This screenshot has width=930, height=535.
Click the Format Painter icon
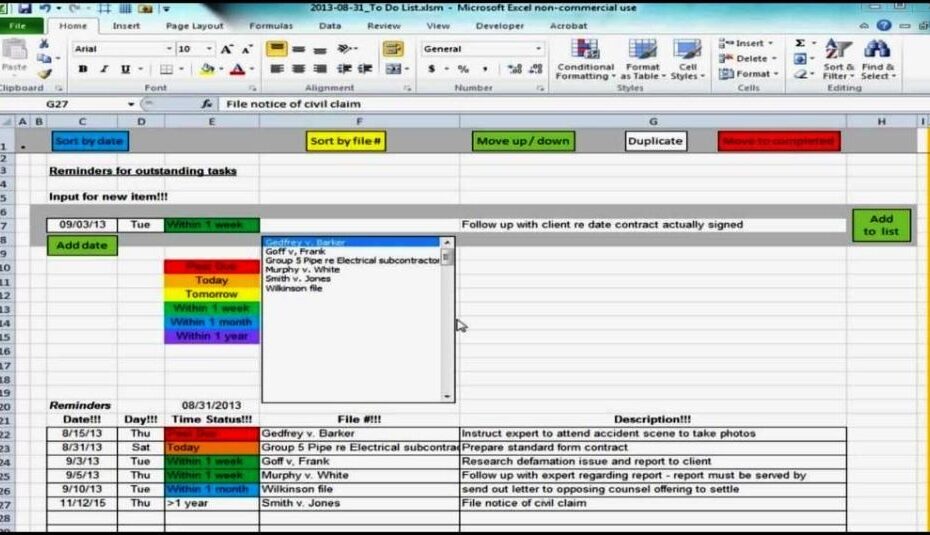44,74
